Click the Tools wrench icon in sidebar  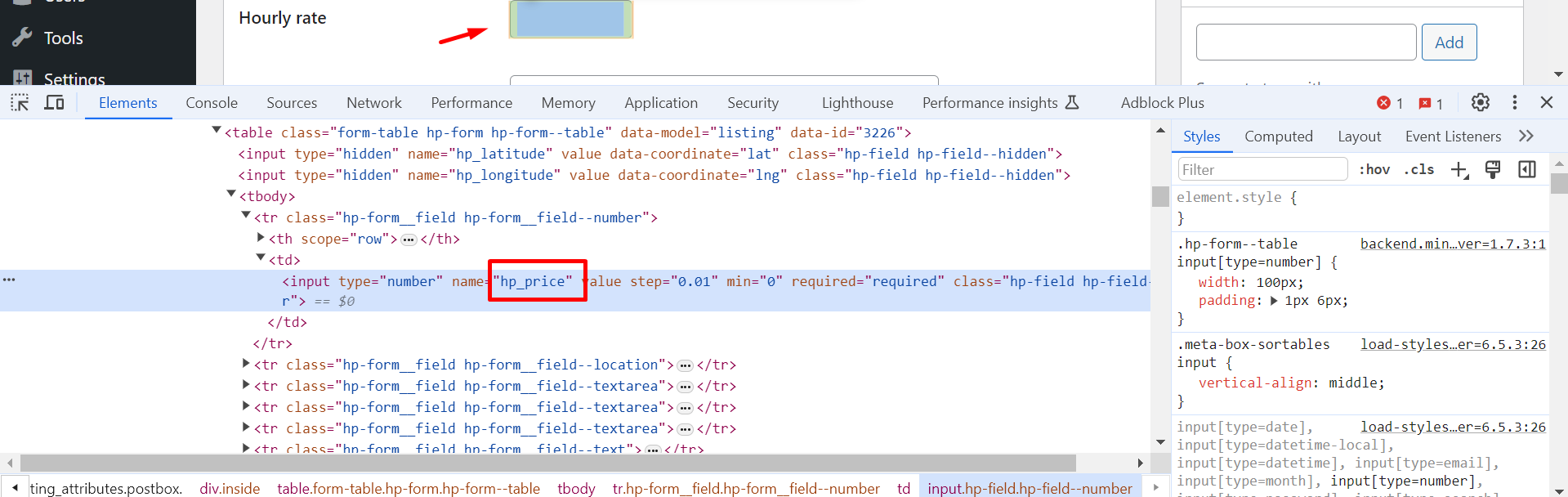pos(22,38)
